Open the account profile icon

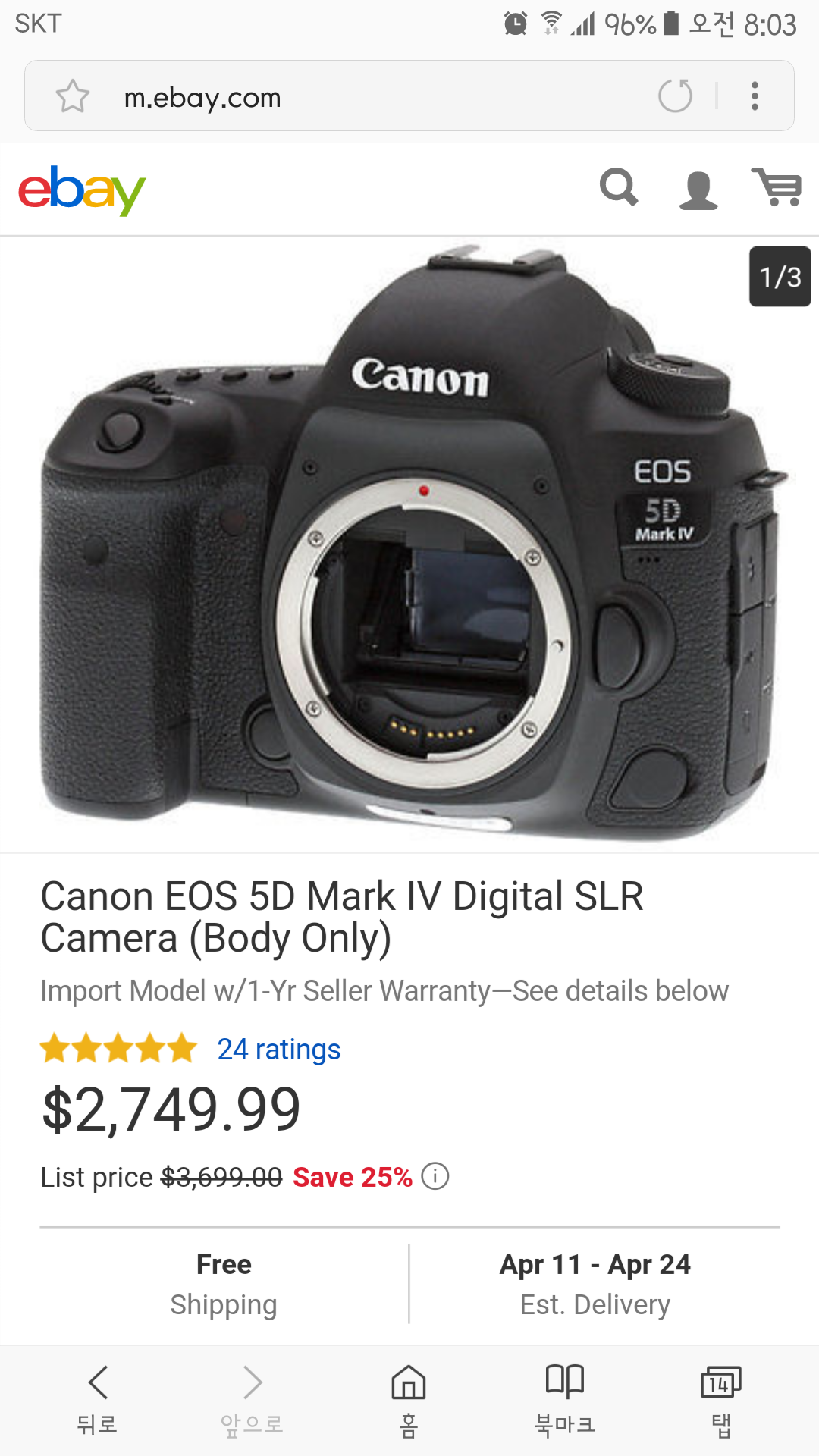698,190
